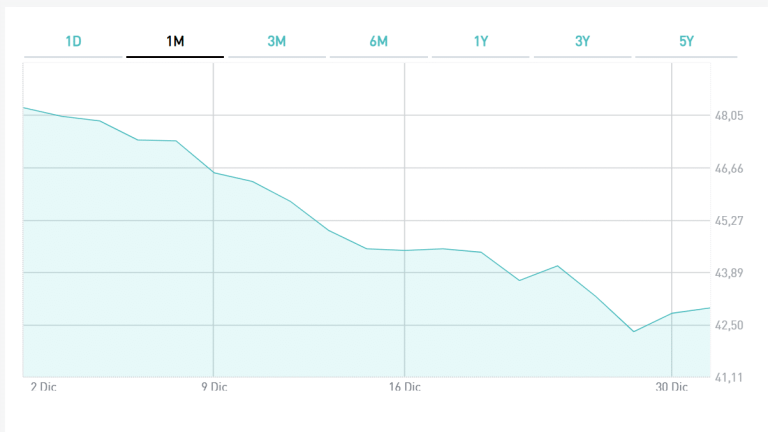Click price line at the 9 Dic gridline
The image size is (768, 432).
pos(213,173)
